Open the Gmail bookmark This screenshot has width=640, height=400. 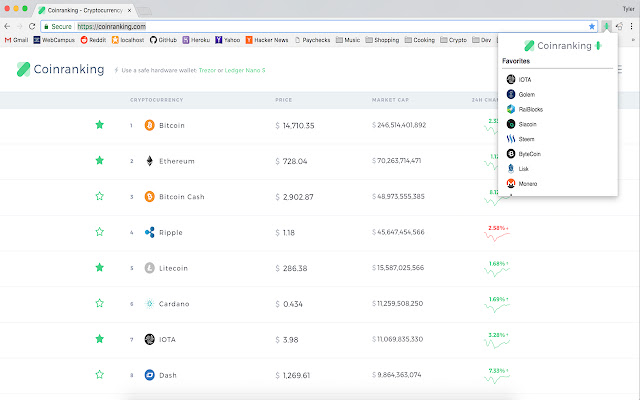click(16, 40)
